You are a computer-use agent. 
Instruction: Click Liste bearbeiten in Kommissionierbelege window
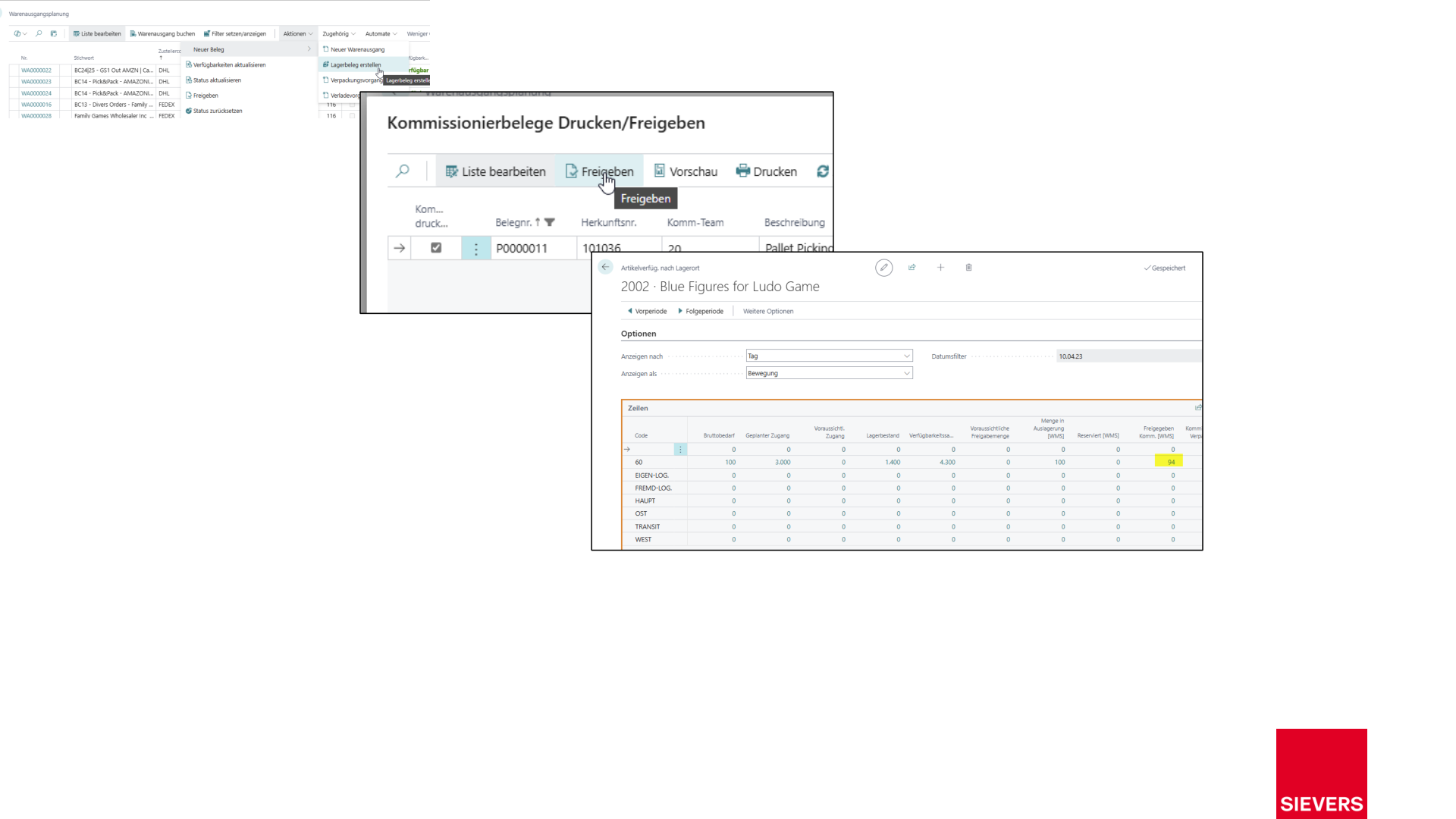click(496, 171)
